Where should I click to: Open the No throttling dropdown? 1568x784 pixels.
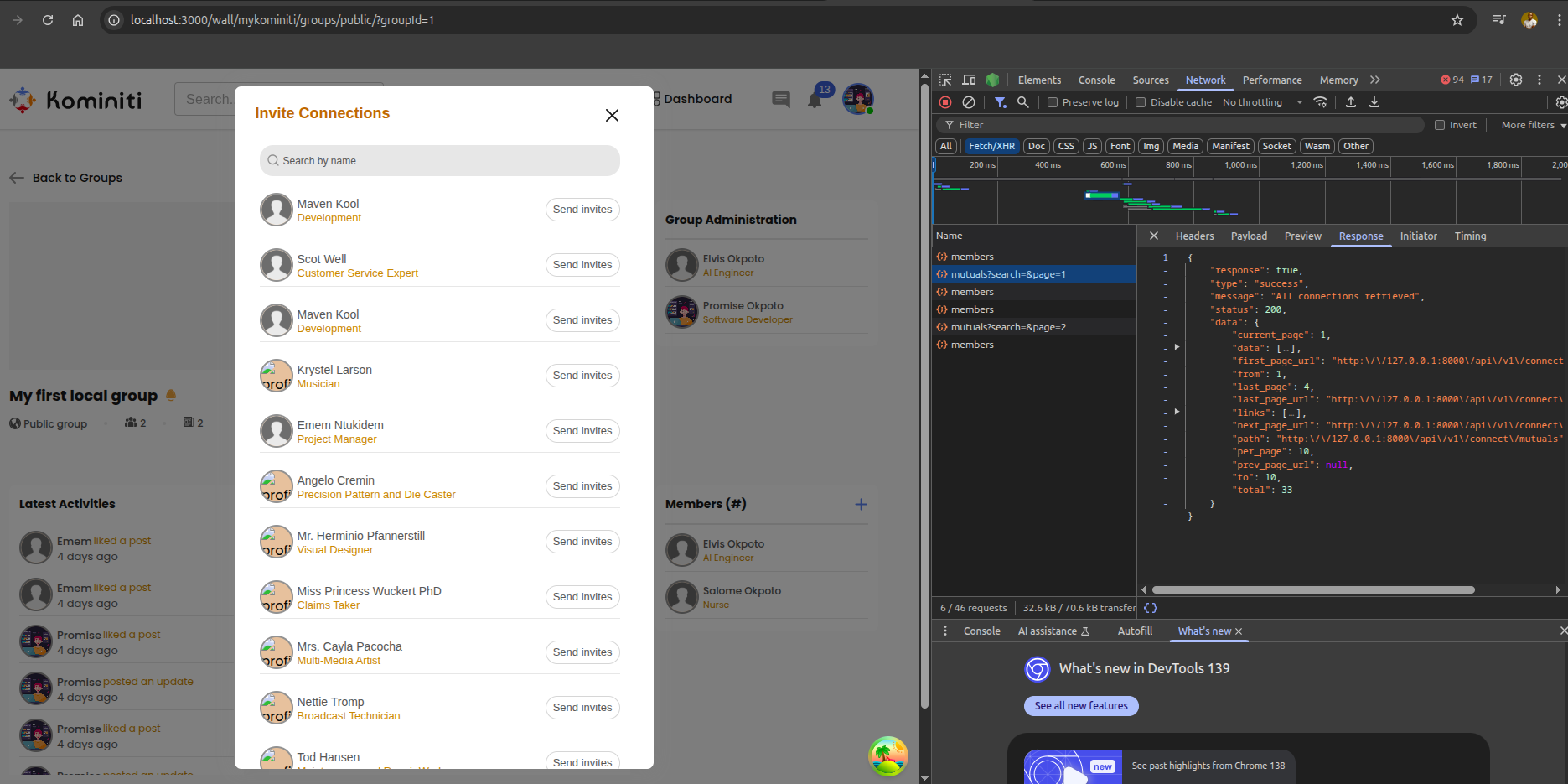[1262, 102]
